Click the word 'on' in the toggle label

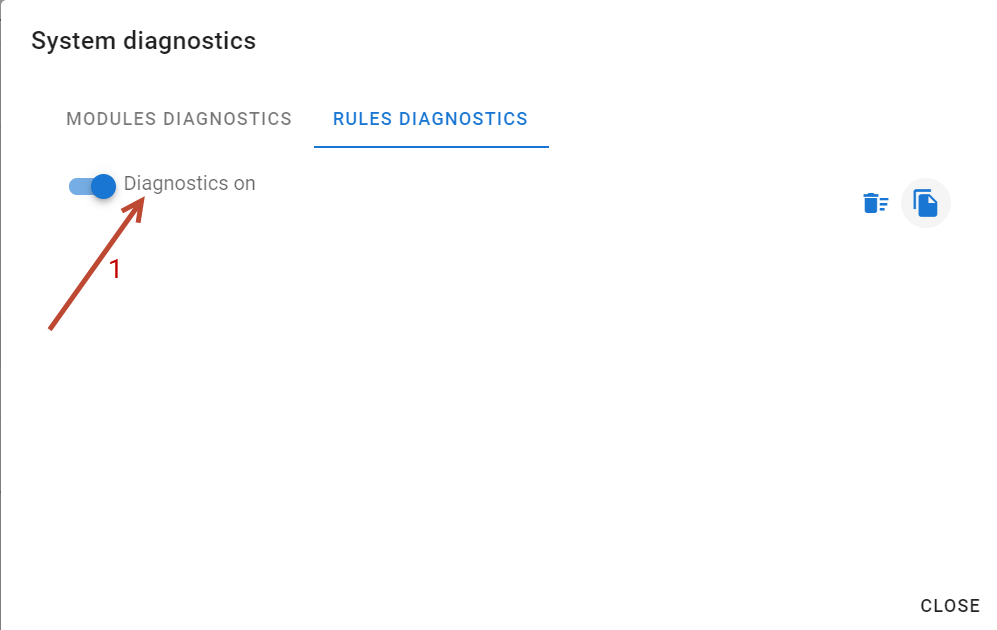pyautogui.click(x=244, y=184)
